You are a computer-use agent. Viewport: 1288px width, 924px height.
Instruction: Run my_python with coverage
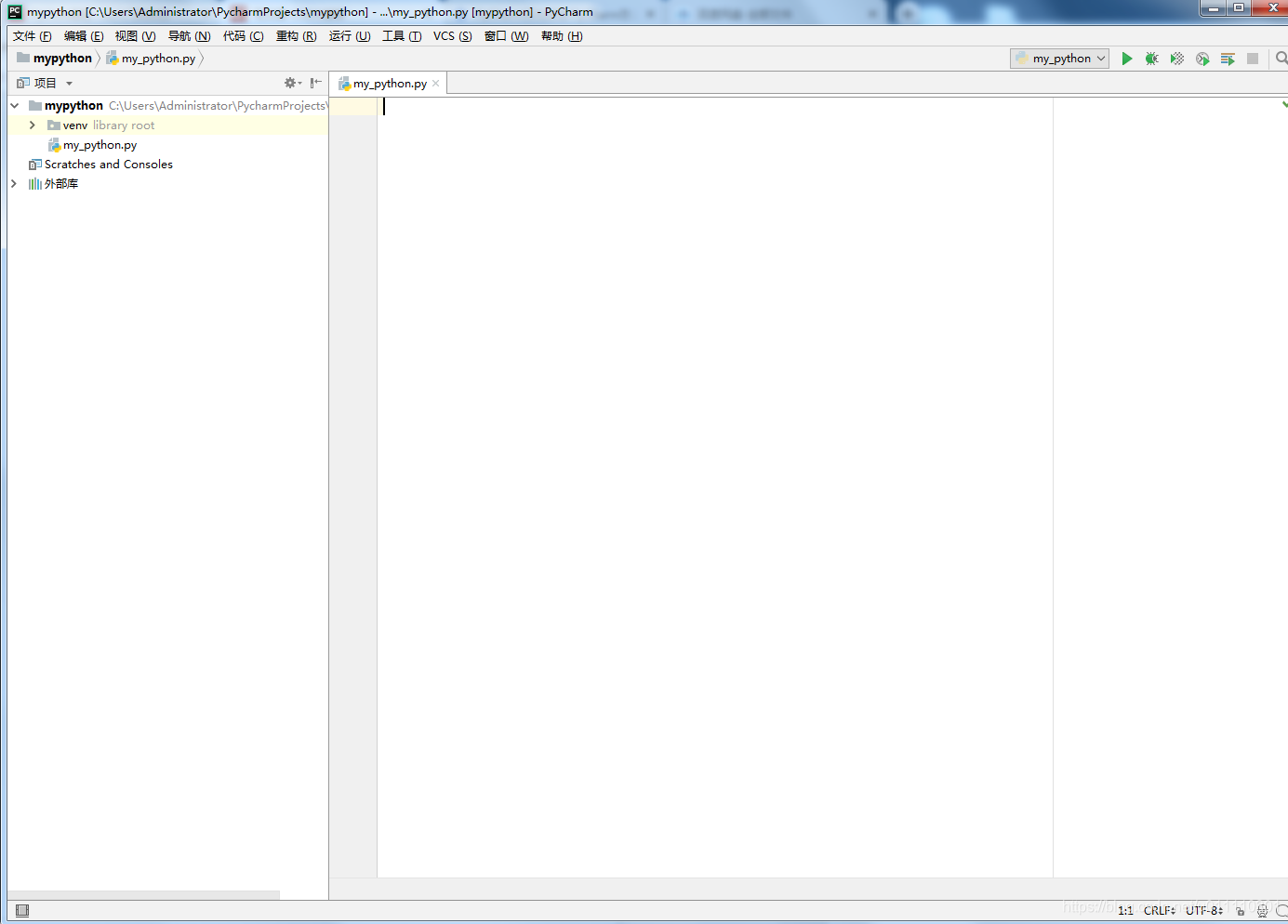coord(1177,59)
